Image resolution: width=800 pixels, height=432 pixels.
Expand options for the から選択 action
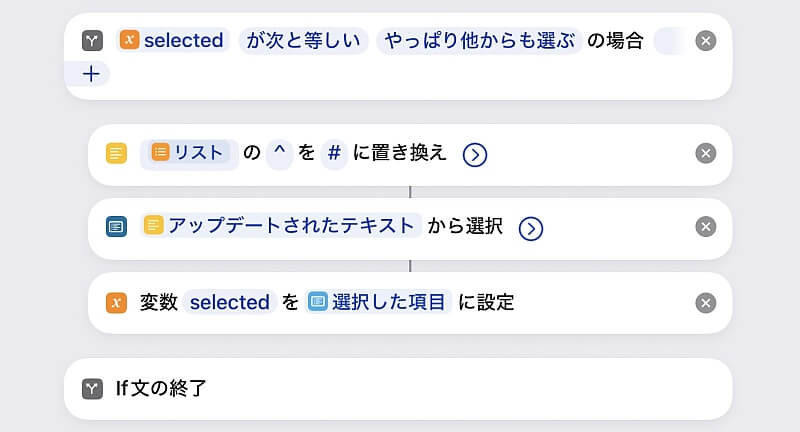[531, 229]
